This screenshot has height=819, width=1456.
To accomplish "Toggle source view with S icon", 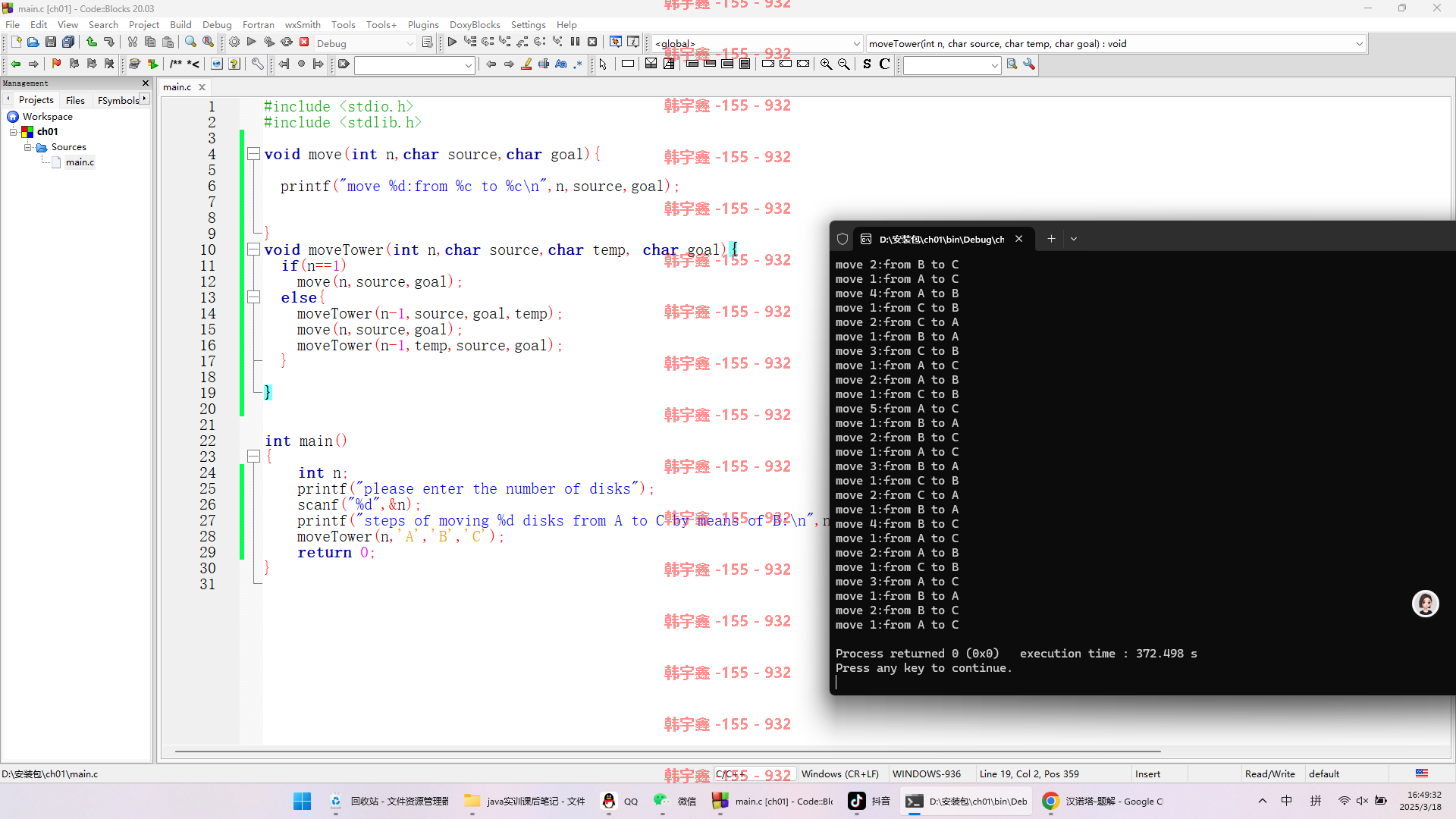I will [867, 64].
